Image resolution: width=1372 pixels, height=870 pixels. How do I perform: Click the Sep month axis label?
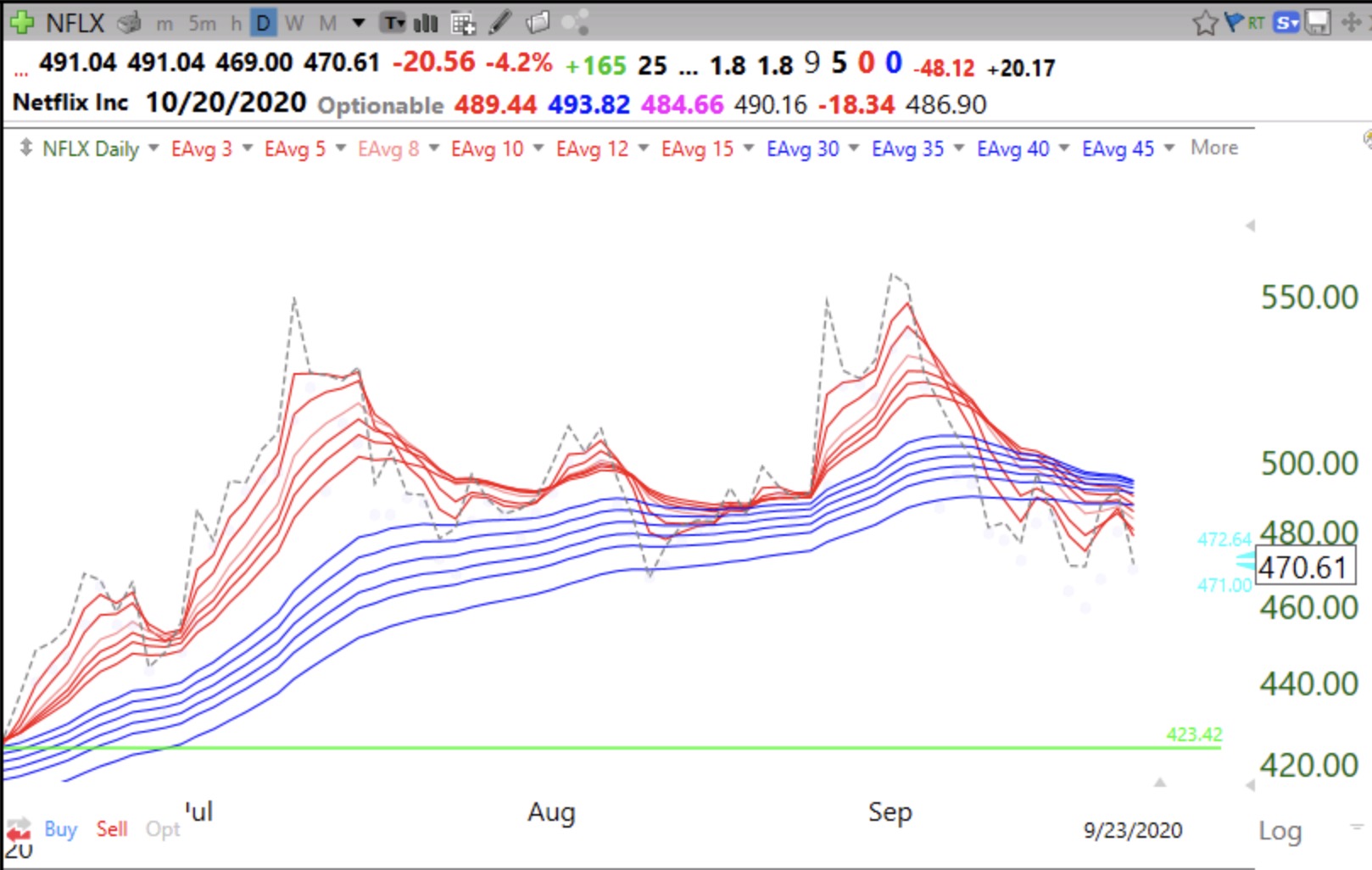pyautogui.click(x=890, y=812)
